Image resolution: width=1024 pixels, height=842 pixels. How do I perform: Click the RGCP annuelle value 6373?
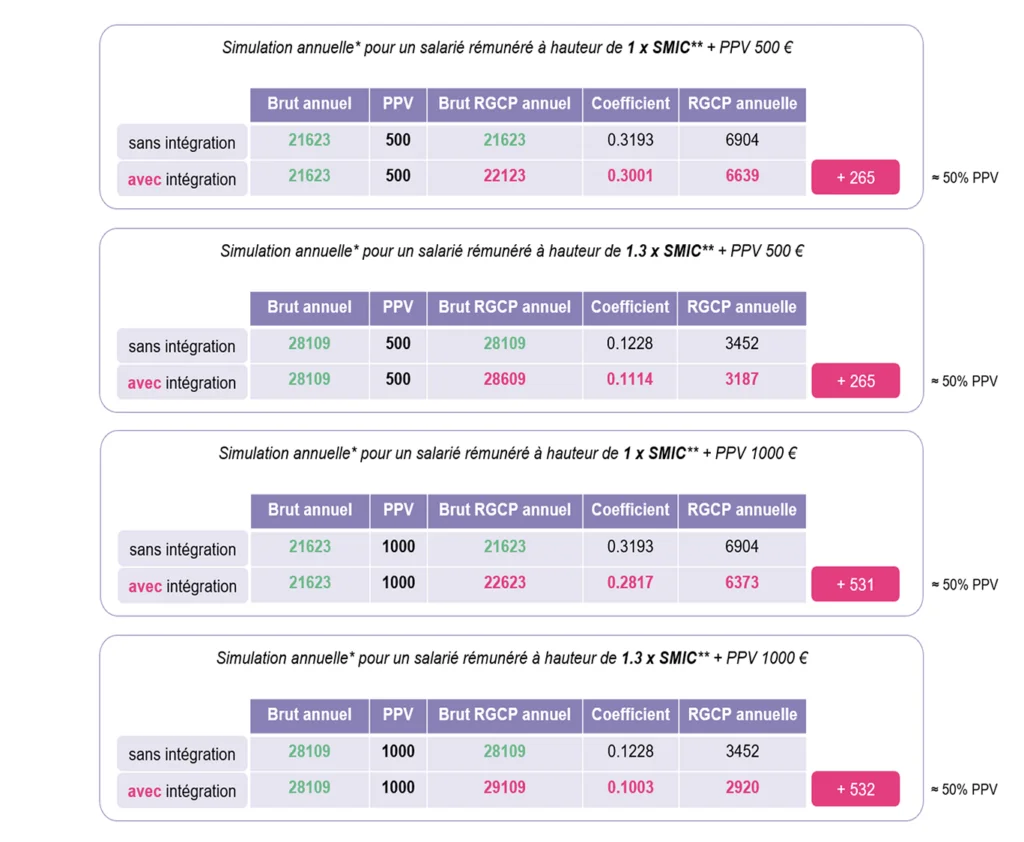(742, 582)
